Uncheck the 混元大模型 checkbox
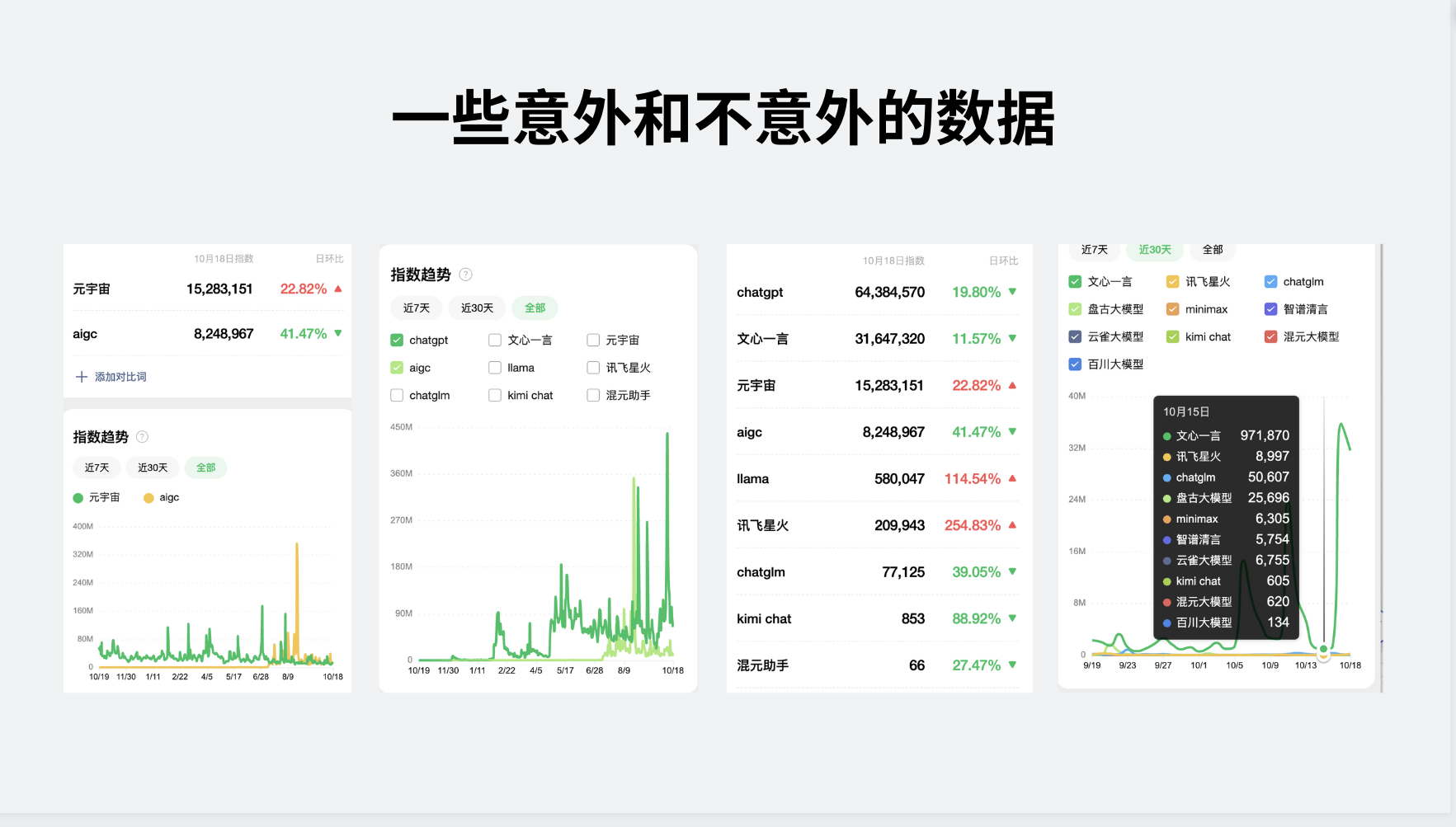 tap(1270, 336)
